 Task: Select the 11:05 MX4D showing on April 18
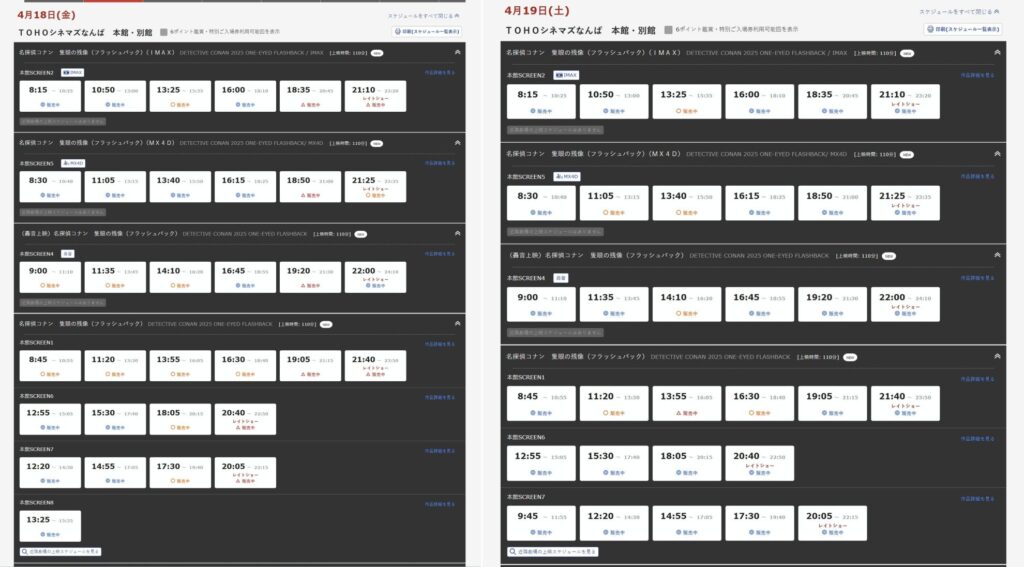pos(115,187)
